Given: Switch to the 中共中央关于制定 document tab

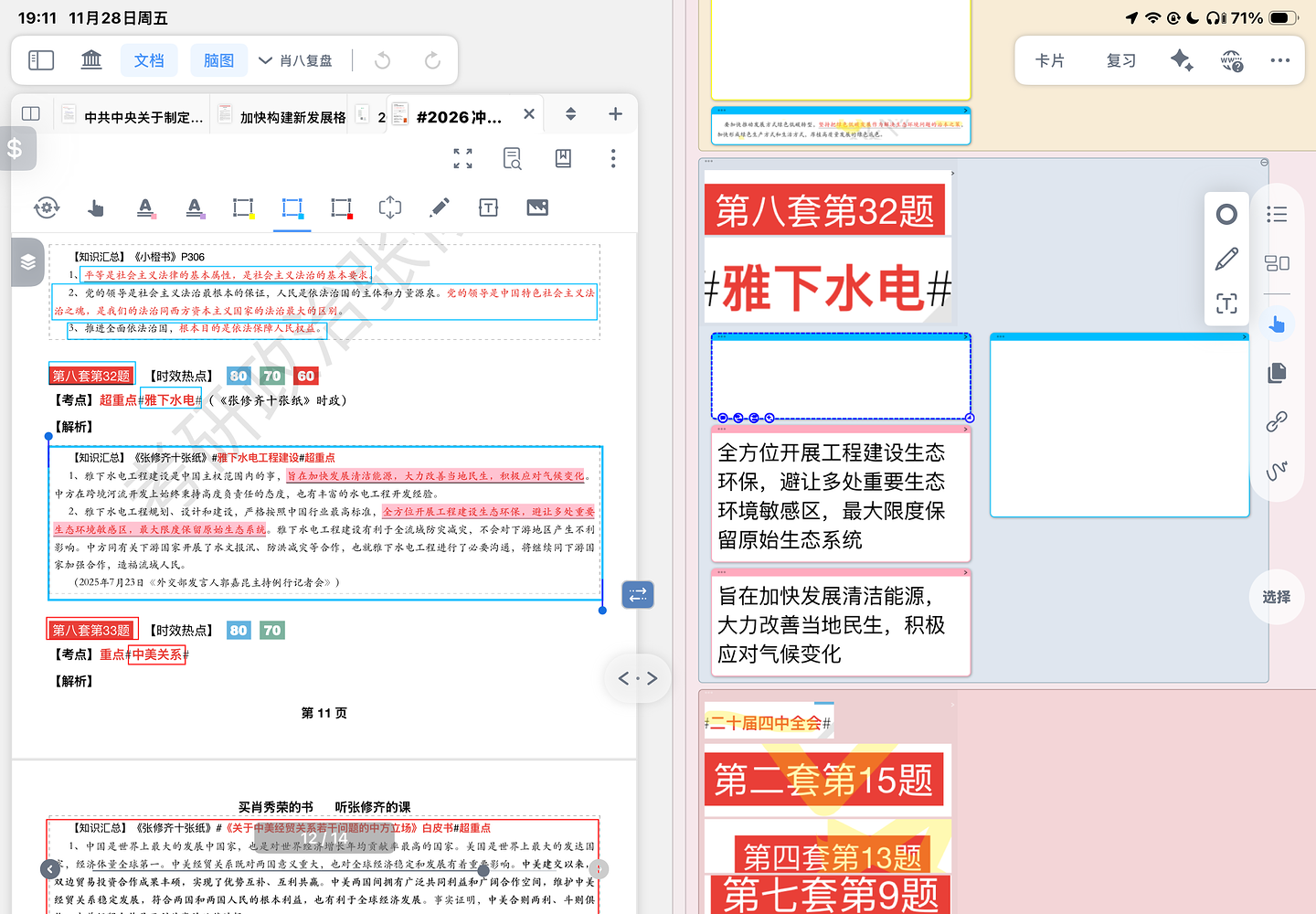Looking at the screenshot, I should [x=133, y=117].
